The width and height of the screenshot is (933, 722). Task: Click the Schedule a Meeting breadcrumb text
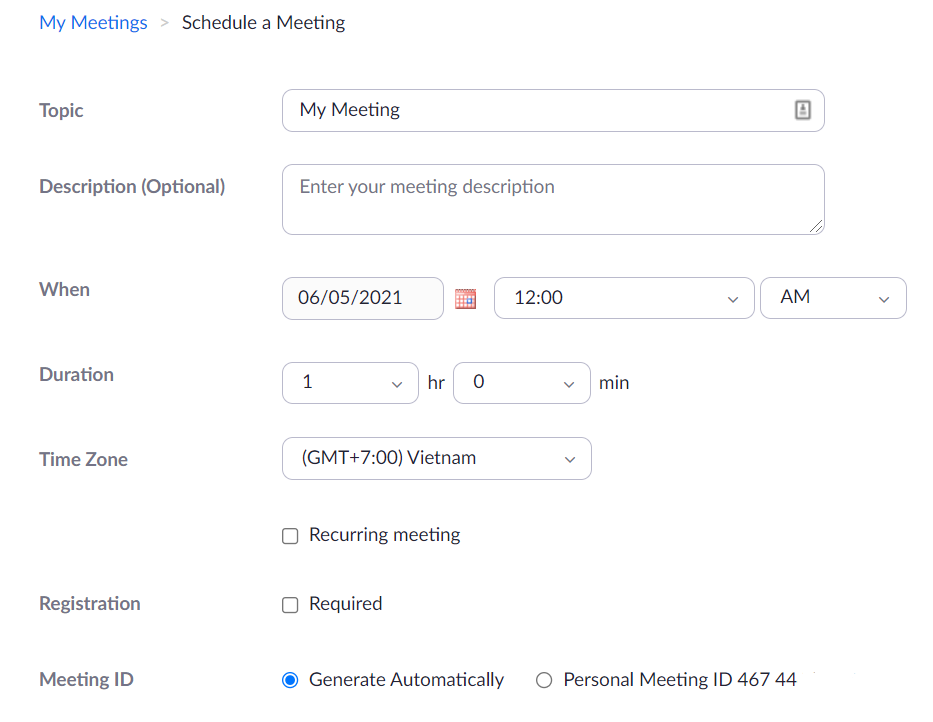264,23
